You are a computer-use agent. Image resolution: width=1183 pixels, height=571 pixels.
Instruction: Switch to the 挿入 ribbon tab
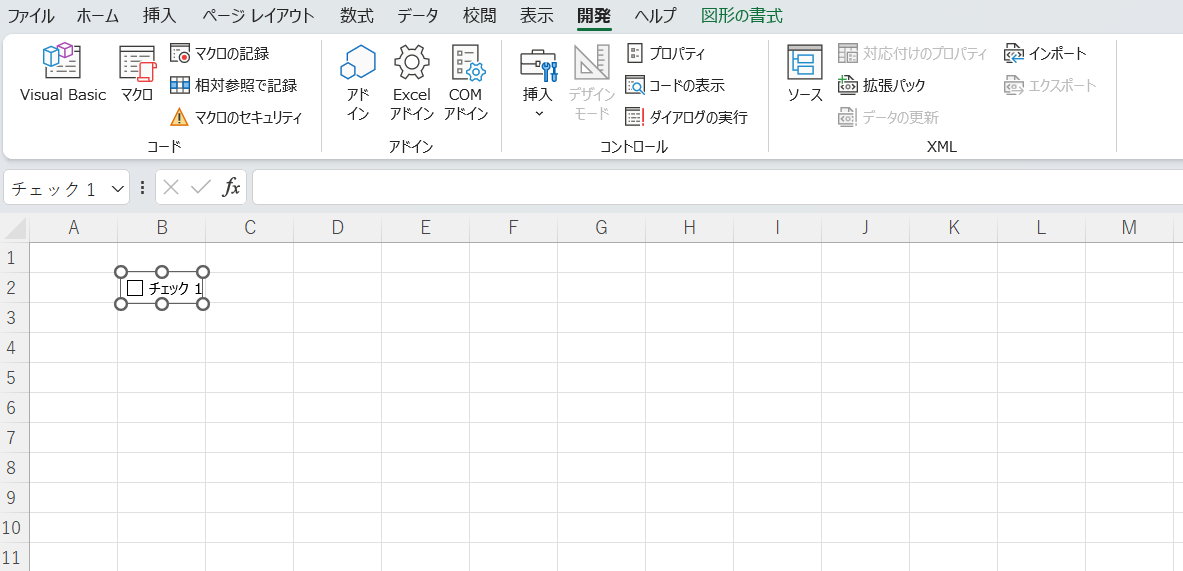pos(161,15)
